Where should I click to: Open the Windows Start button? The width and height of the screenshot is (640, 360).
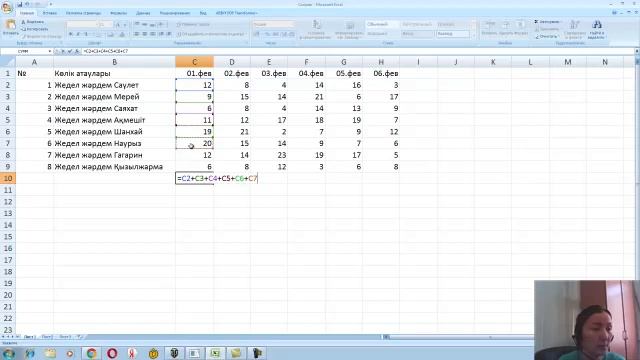(9, 353)
